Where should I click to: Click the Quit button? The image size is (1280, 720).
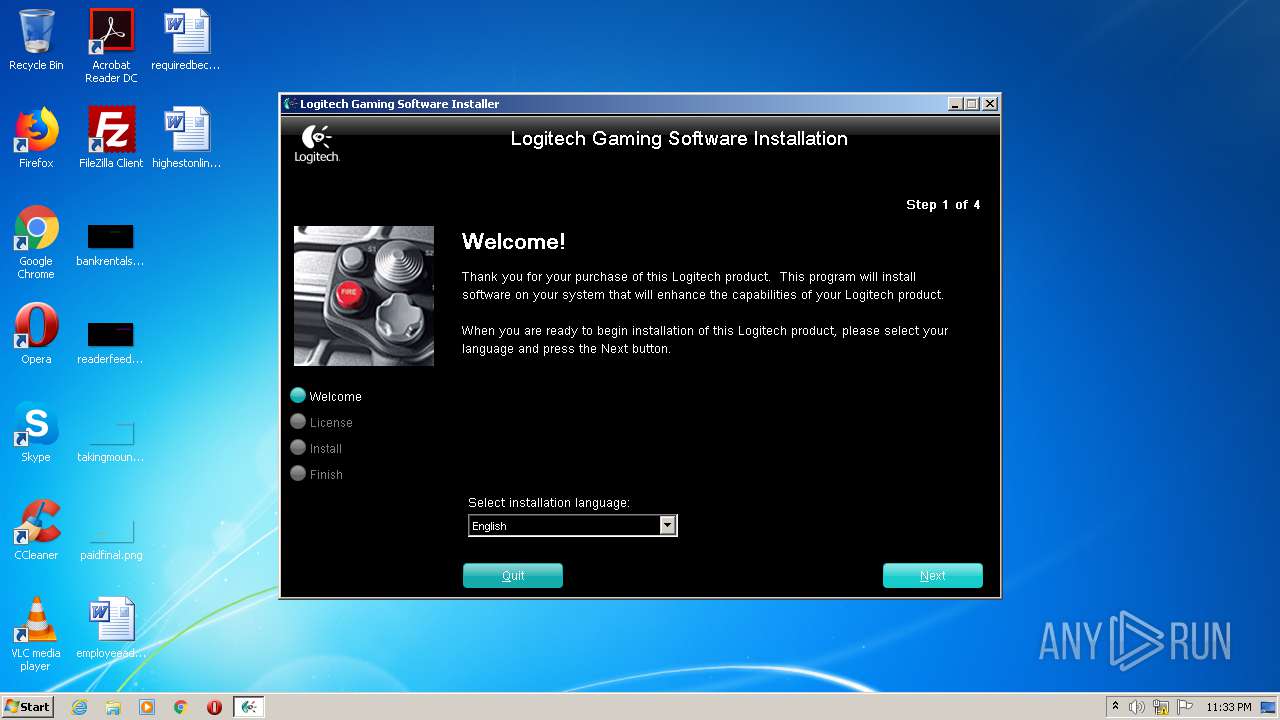(x=513, y=576)
